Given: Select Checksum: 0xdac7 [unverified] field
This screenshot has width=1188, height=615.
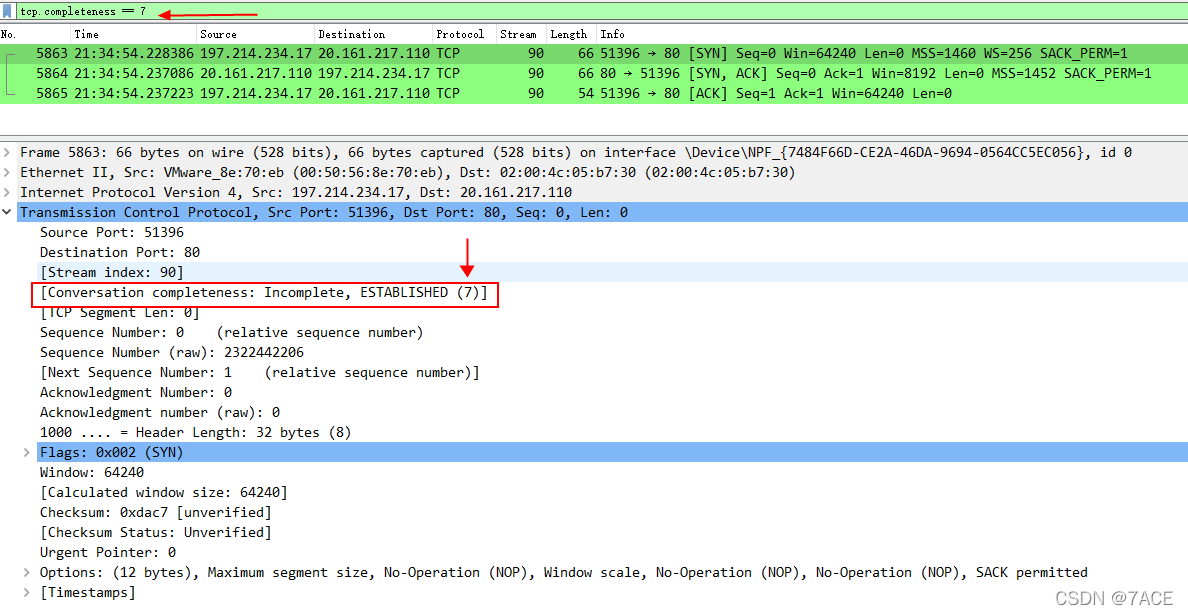Looking at the screenshot, I should click(x=155, y=513).
